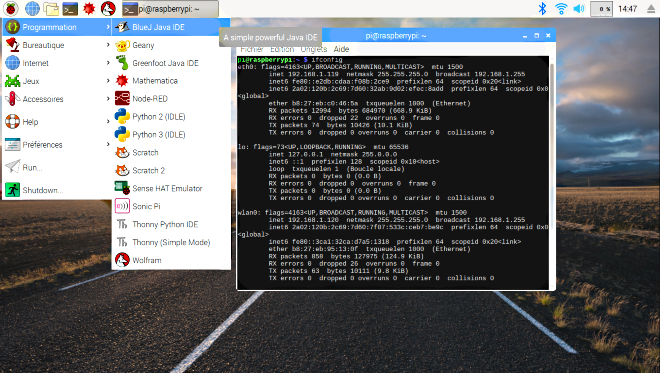
Task: Expand the Help submenu arrow
Action: pyautogui.click(x=108, y=121)
